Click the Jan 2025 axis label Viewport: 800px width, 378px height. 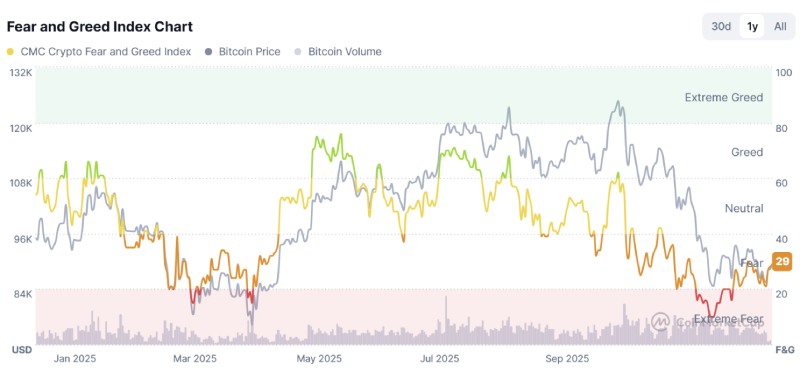pyautogui.click(x=74, y=359)
